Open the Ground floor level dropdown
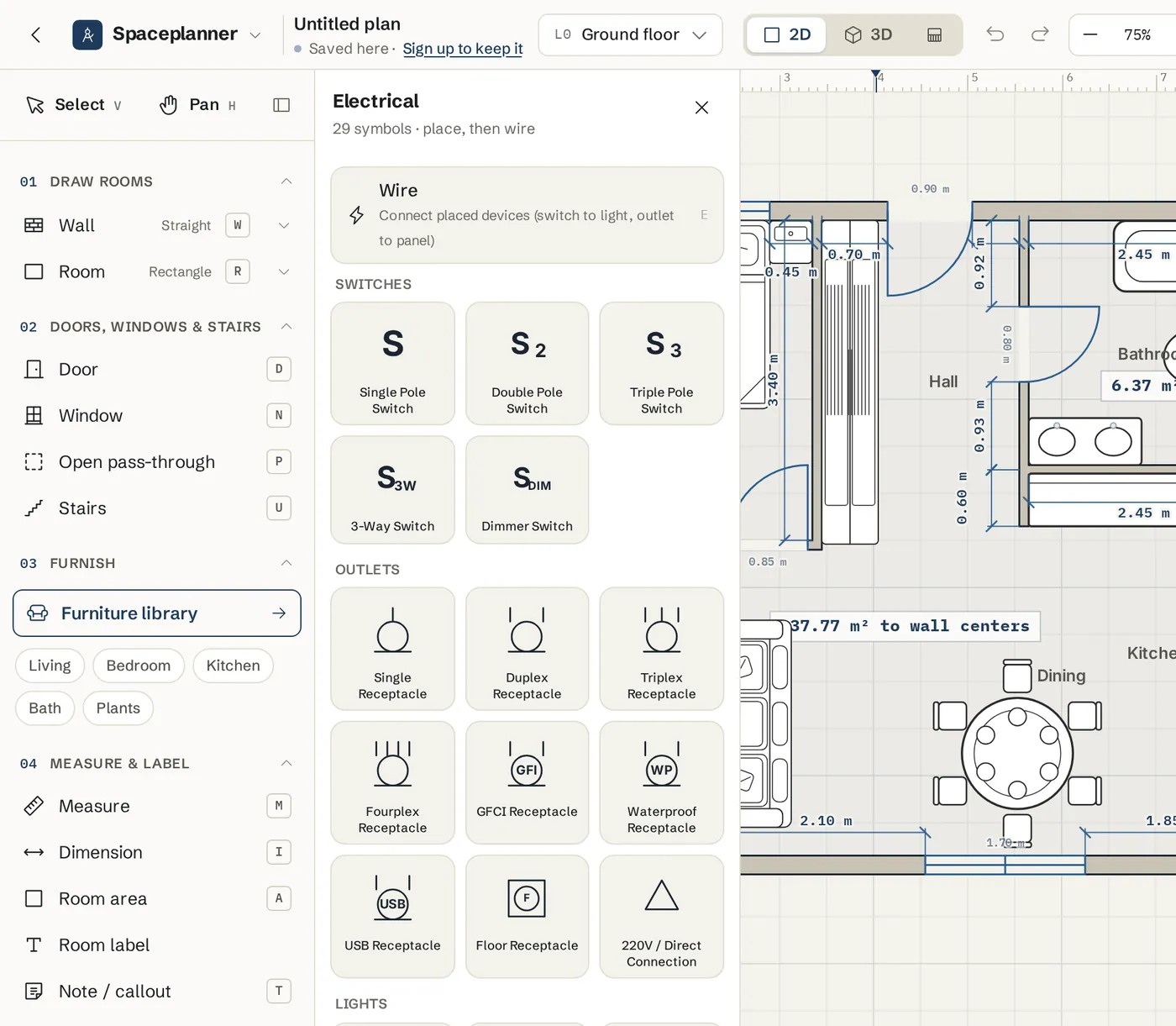The image size is (1176, 1026). 630,34
